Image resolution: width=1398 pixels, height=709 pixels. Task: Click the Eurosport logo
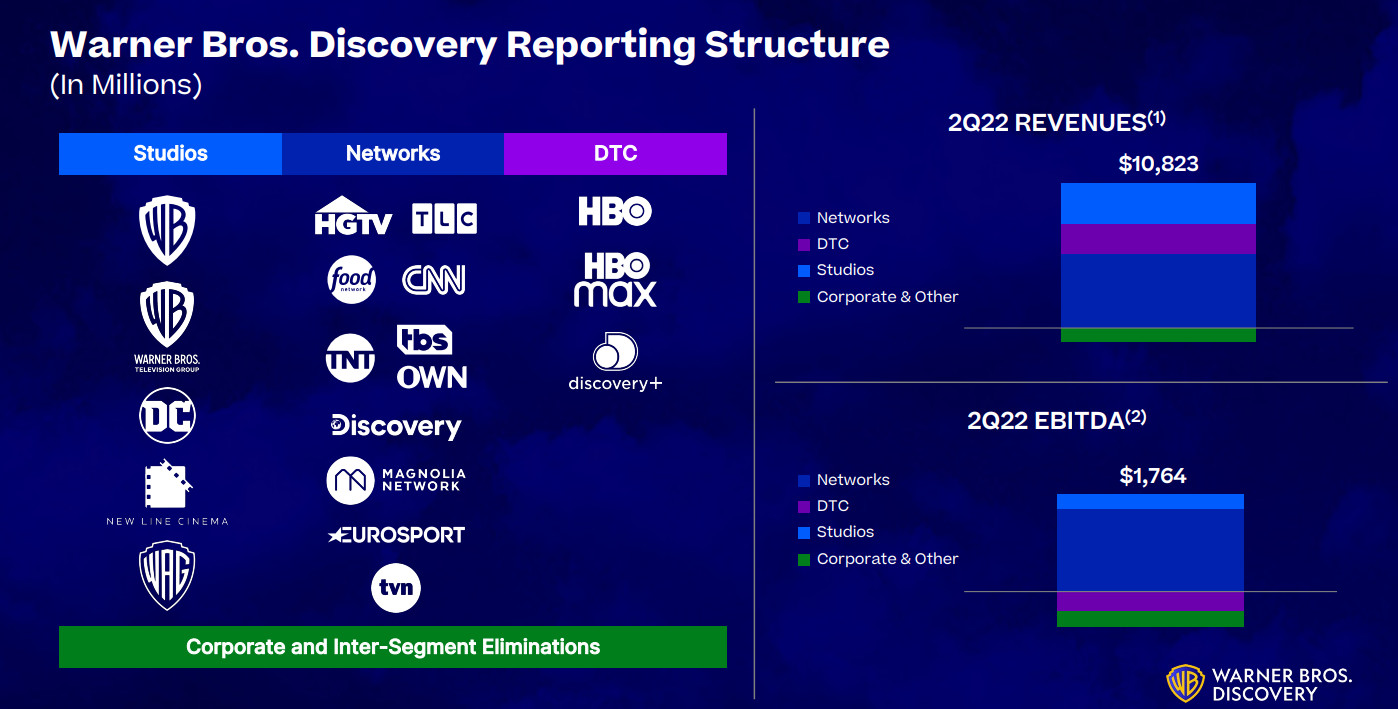[x=396, y=535]
